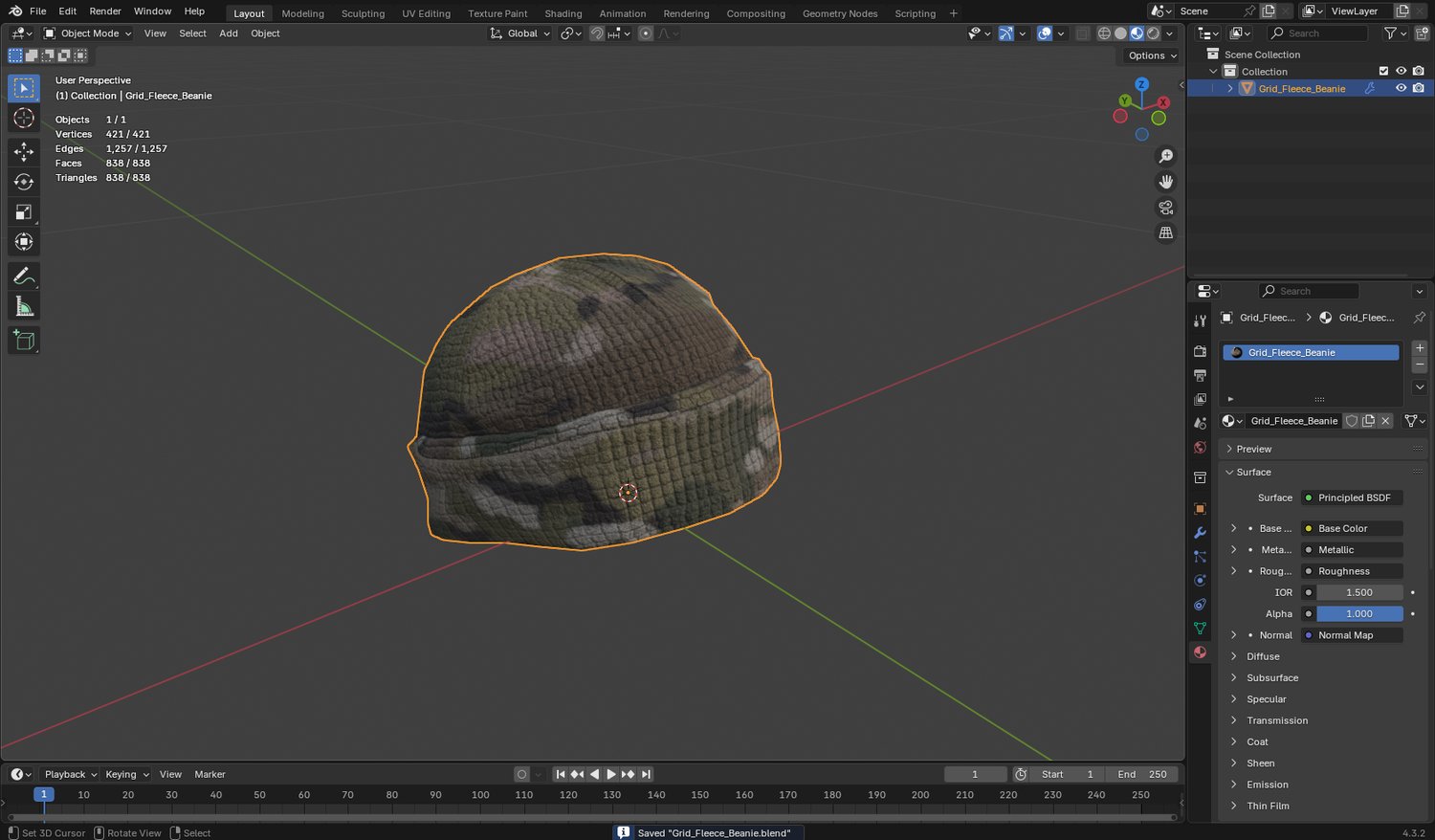
Task: Open the Render menu
Action: (x=105, y=11)
